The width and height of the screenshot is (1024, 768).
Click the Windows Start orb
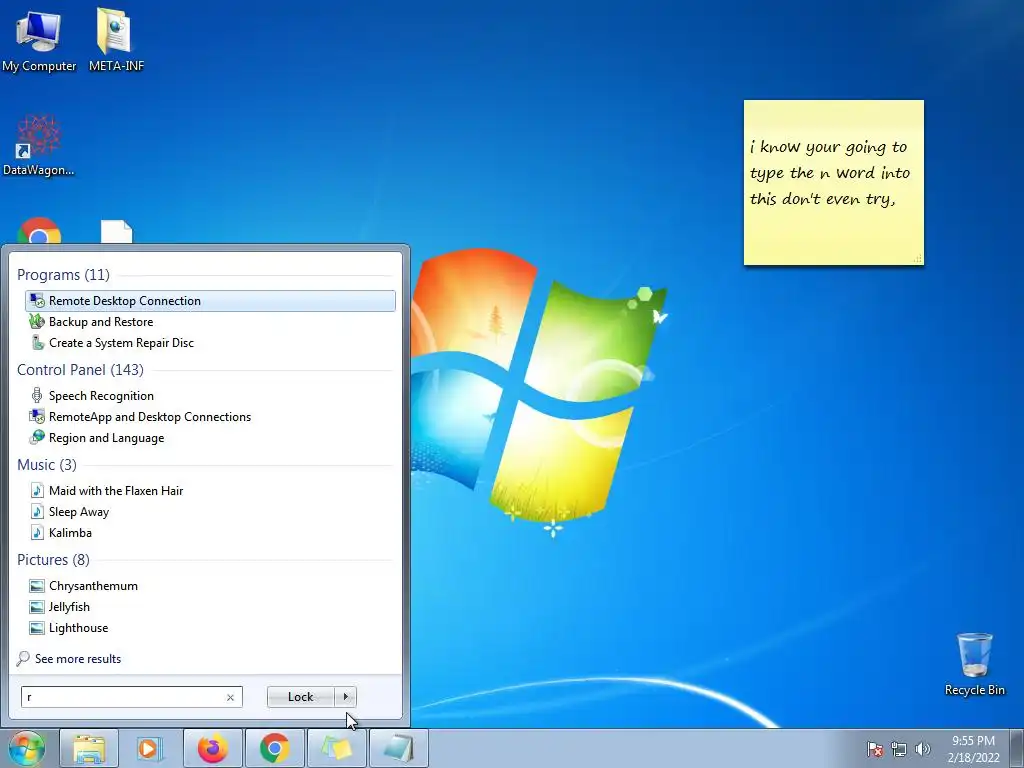click(x=26, y=748)
